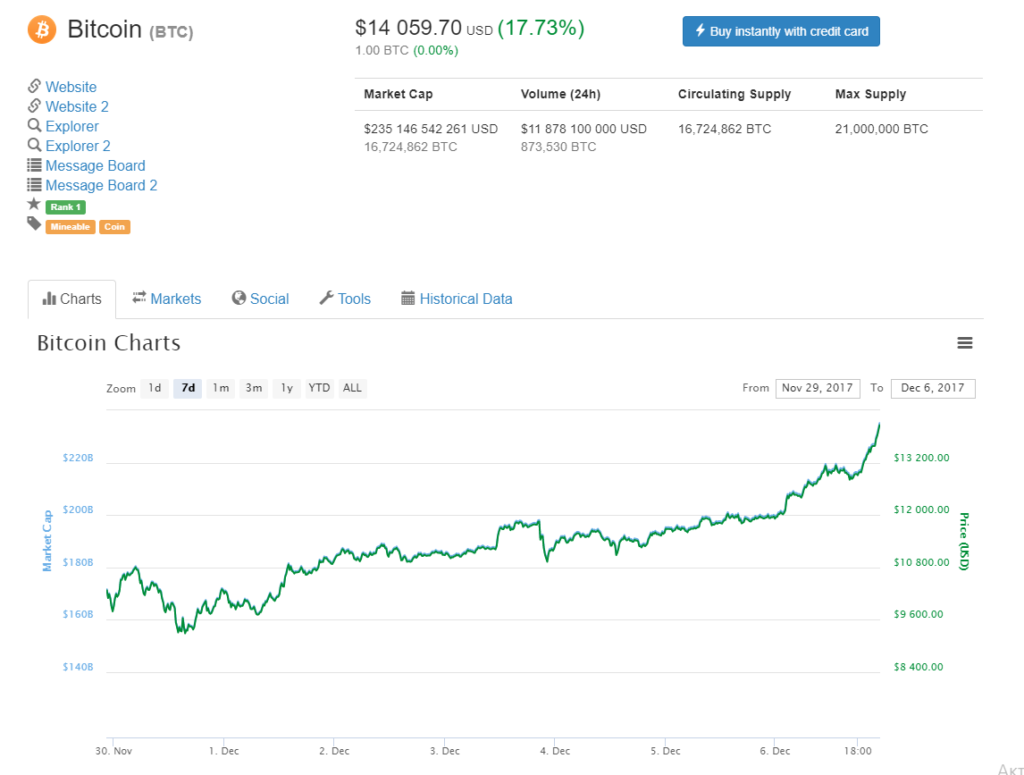Open the Explorer 2 link
The width and height of the screenshot is (1024, 775).
tap(78, 146)
